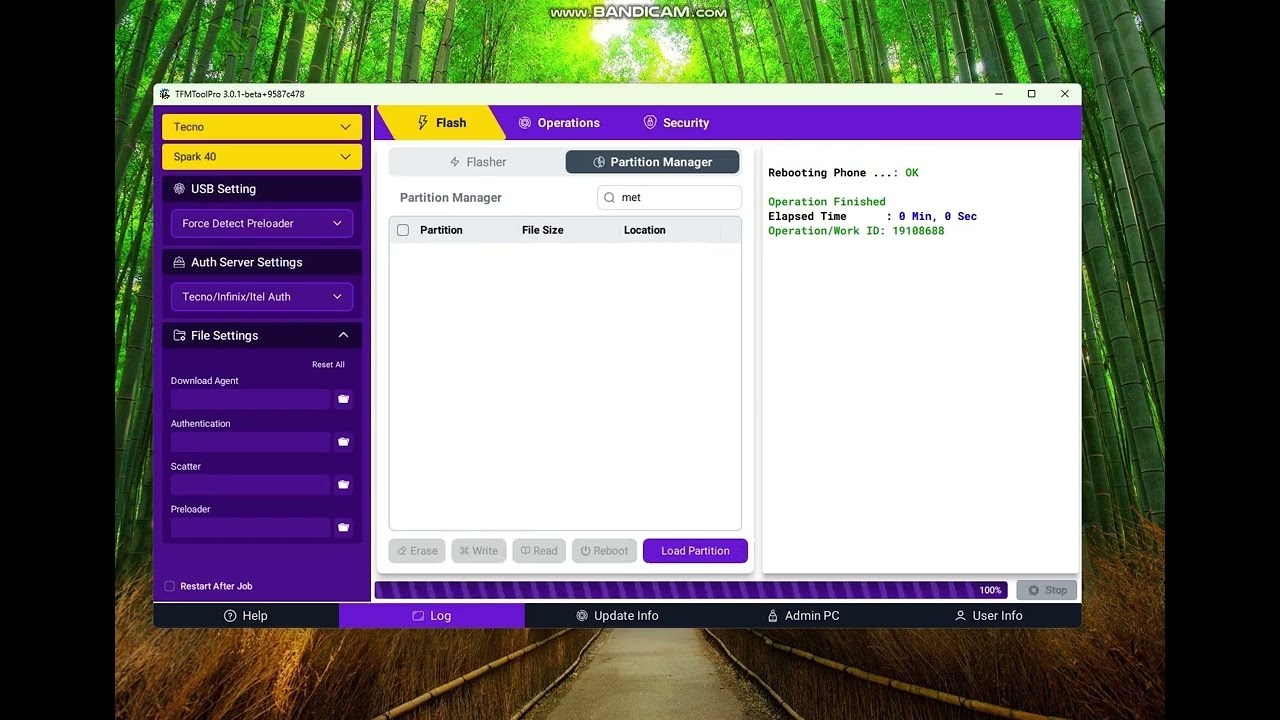Switch to the Operations tab

559,123
